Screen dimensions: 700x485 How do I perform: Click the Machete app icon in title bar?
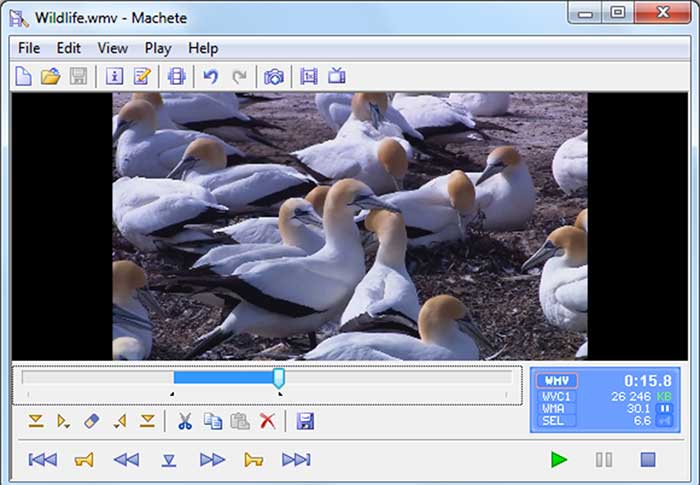pyautogui.click(x=19, y=18)
